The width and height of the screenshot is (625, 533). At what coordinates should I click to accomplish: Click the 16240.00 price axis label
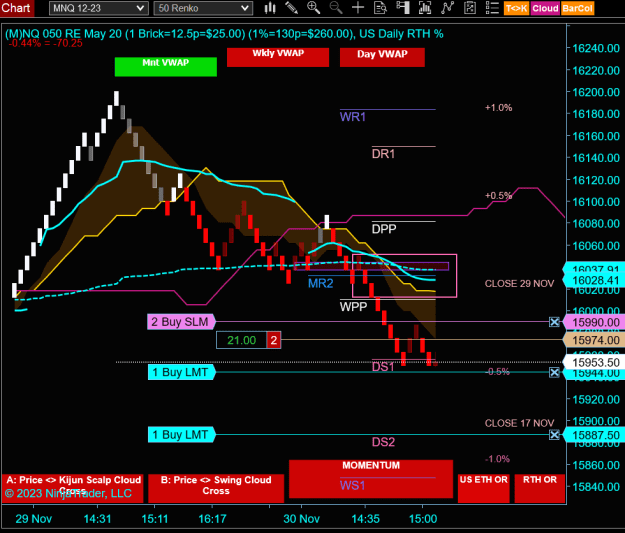point(596,49)
